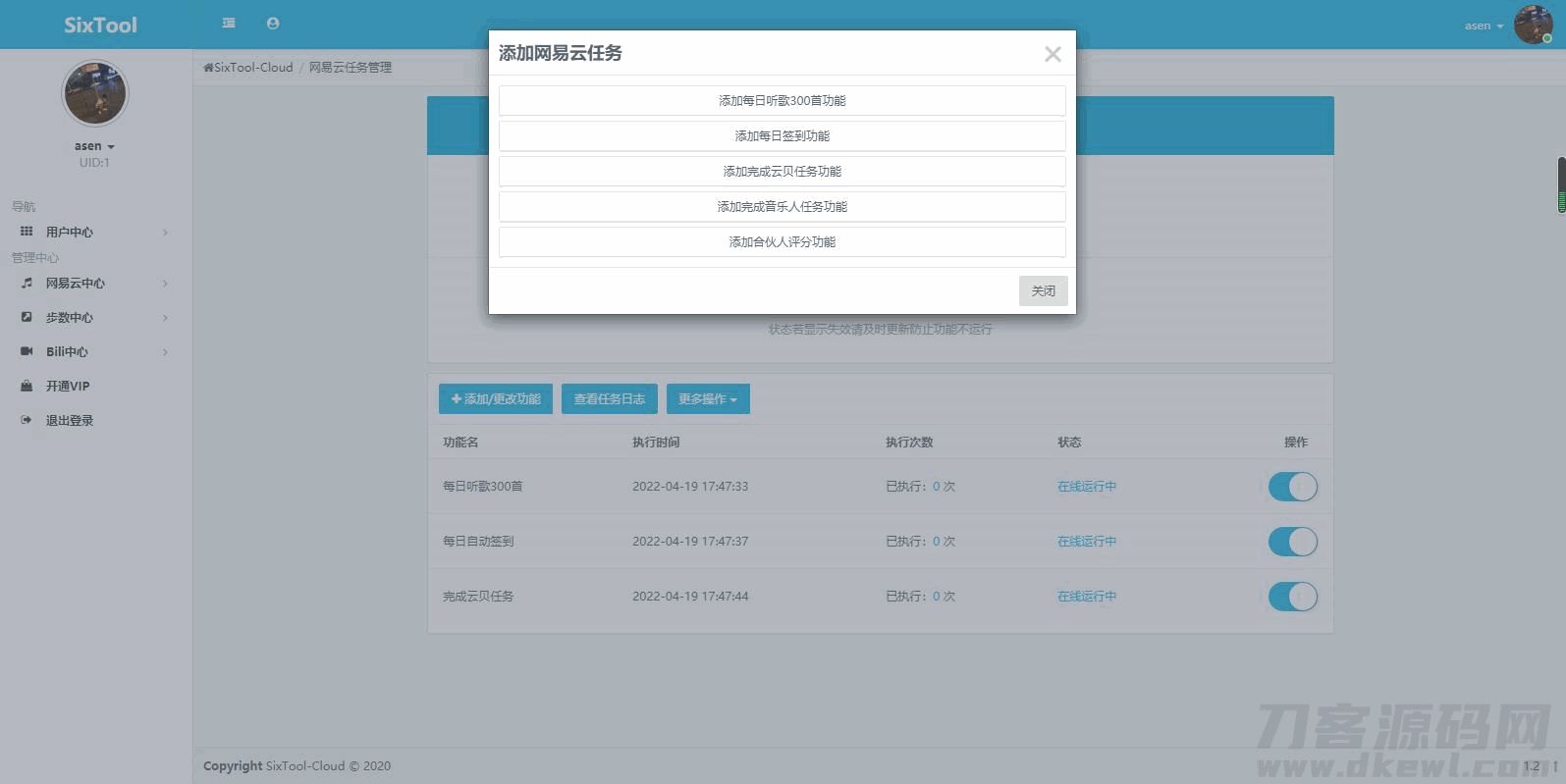
Task: Click the music note icon for 网易云中心
Action: click(x=27, y=283)
